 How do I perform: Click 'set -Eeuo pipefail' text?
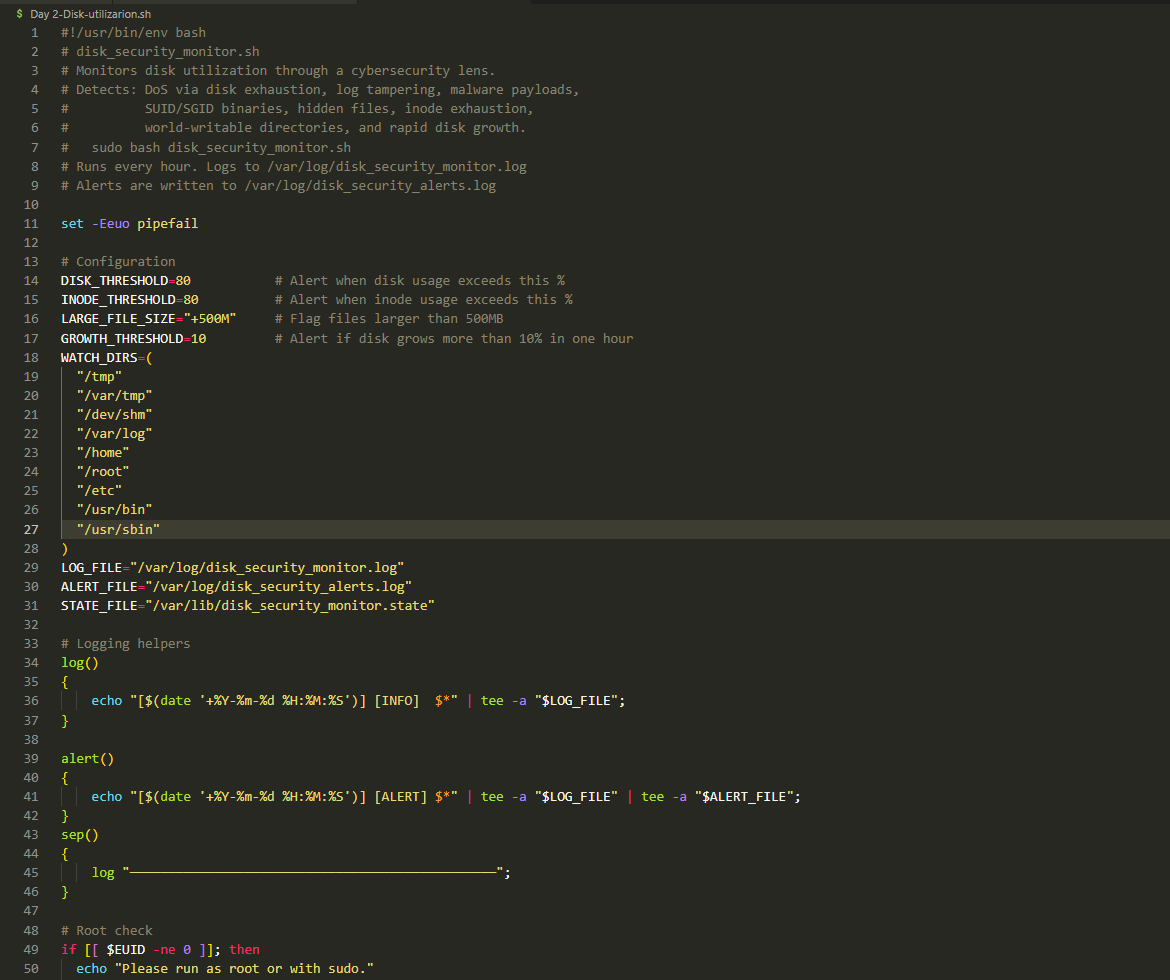click(130, 223)
